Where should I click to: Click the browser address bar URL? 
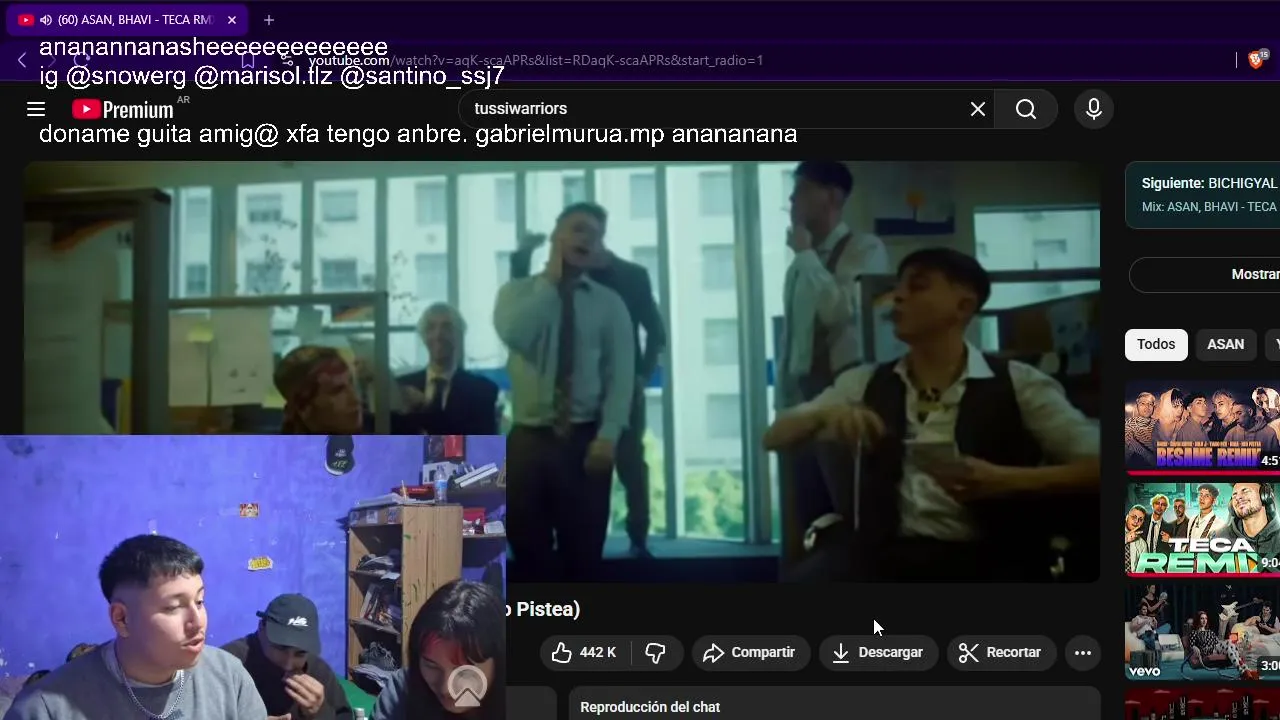(535, 60)
